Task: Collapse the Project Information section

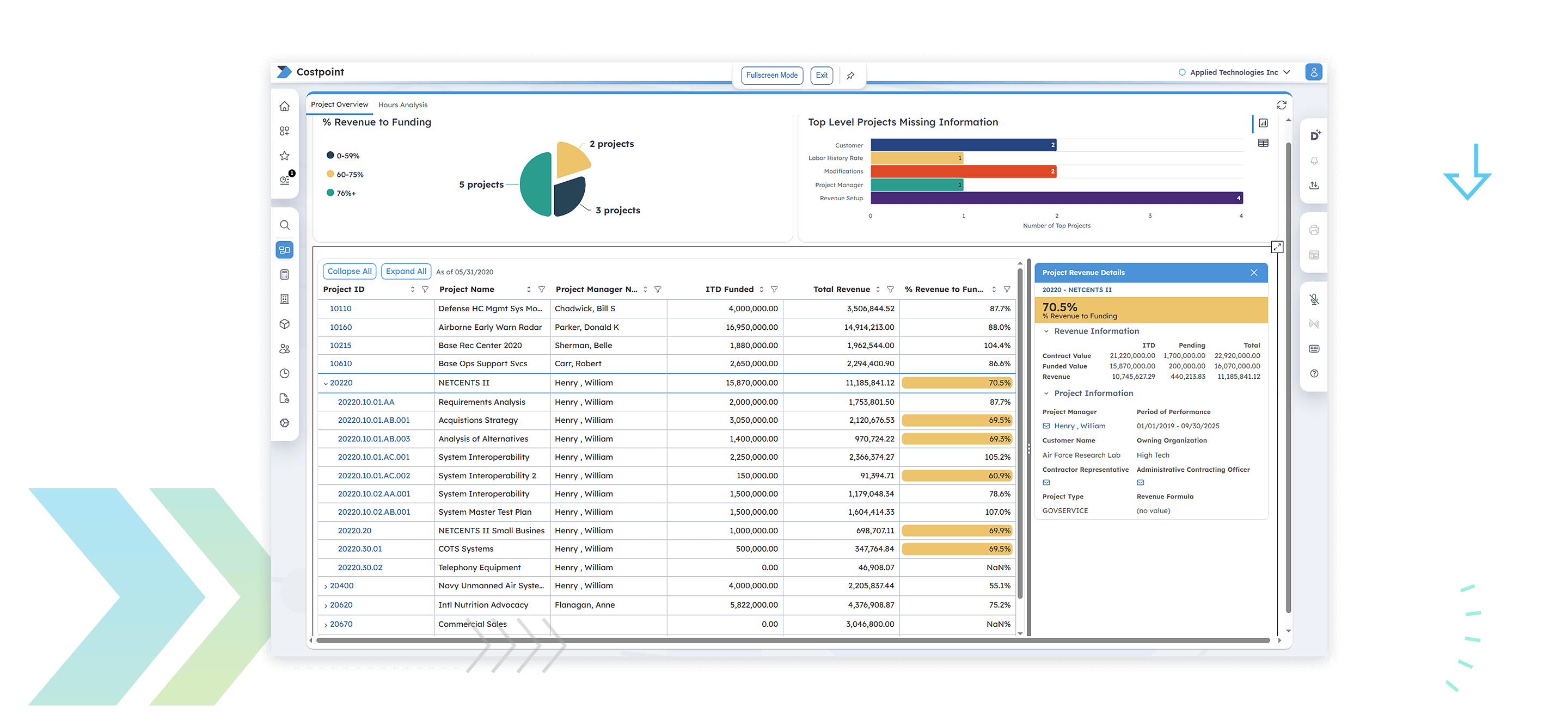Action: point(1046,393)
